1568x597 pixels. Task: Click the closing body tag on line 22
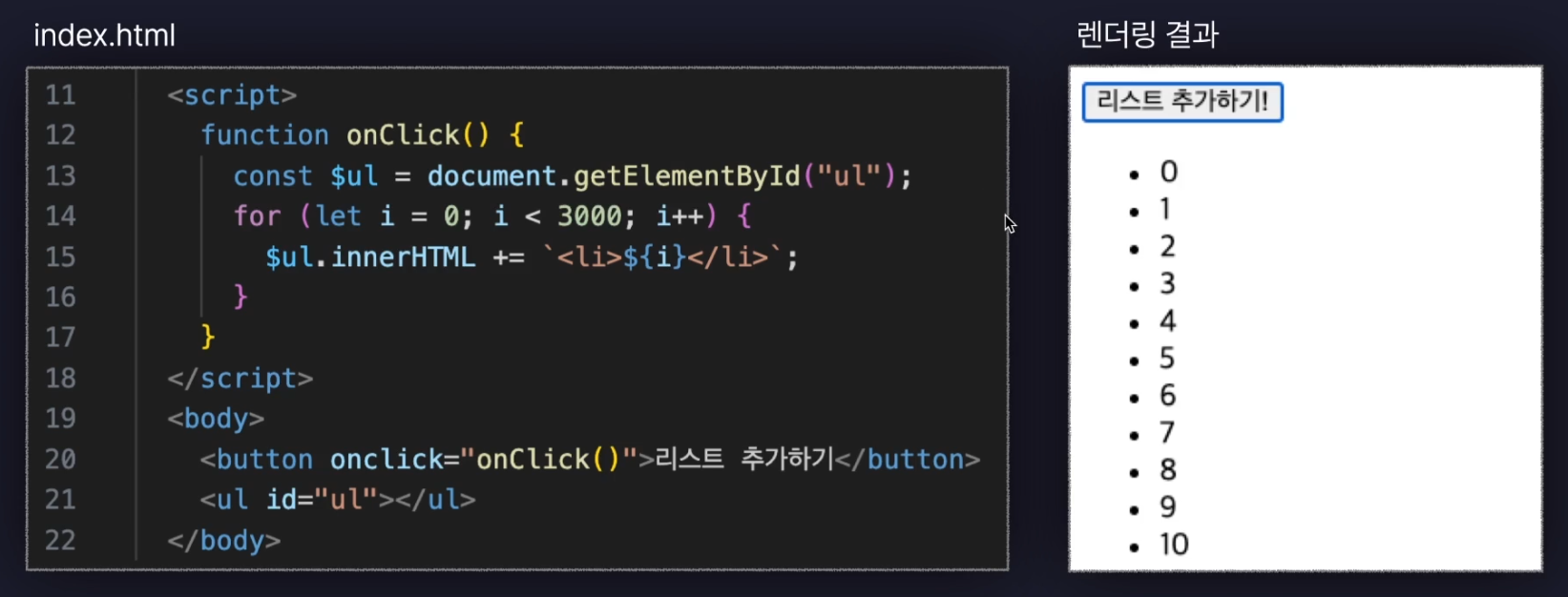click(224, 541)
